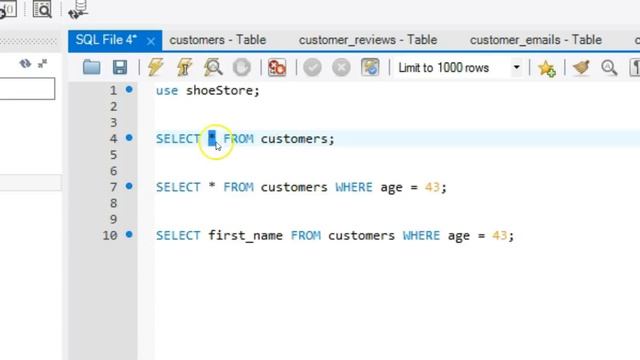Image resolution: width=640 pixels, height=360 pixels.
Task: Click statement marker dot on line 10
Action: tap(129, 235)
